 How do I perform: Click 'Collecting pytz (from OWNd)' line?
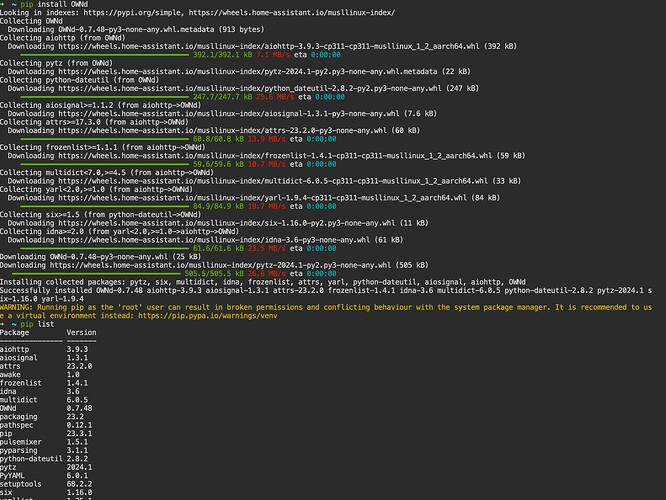click(56, 63)
